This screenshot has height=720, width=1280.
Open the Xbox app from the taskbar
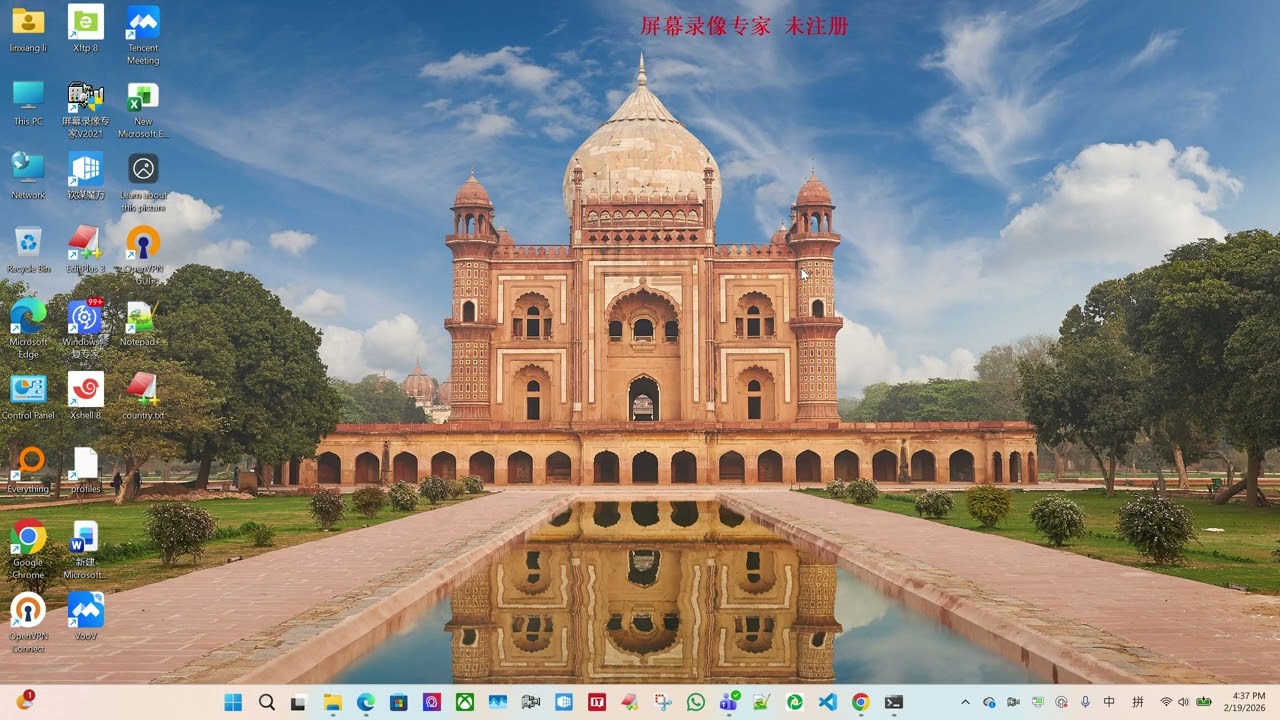[464, 702]
